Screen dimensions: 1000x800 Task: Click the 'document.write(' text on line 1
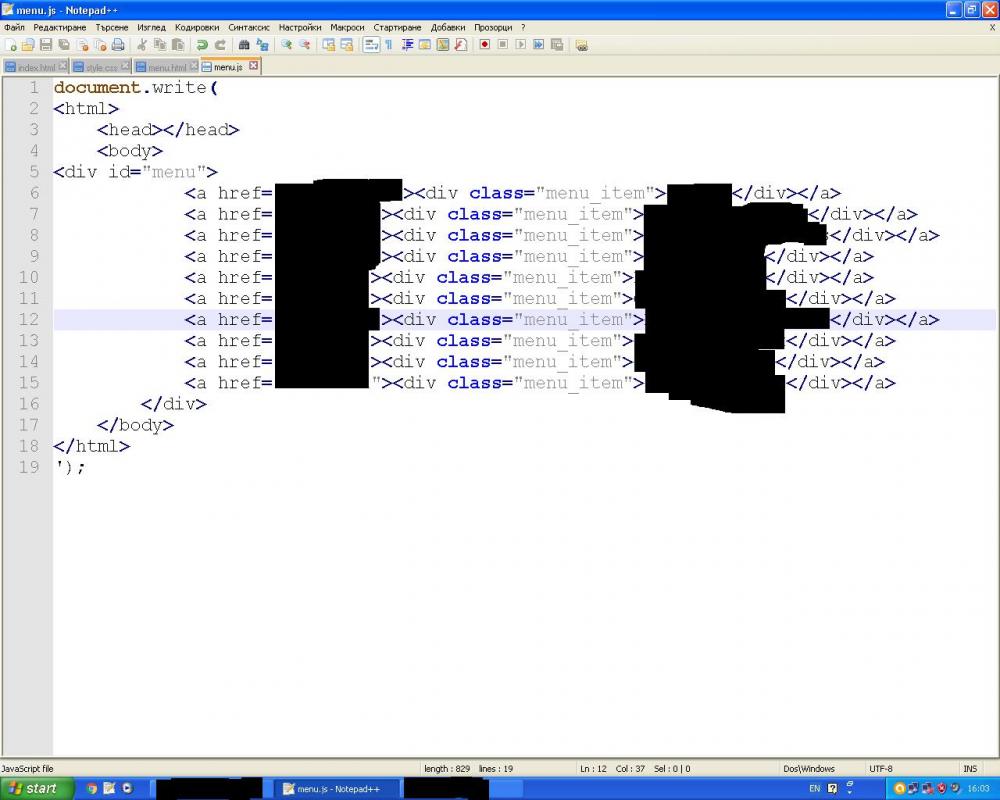tap(136, 87)
